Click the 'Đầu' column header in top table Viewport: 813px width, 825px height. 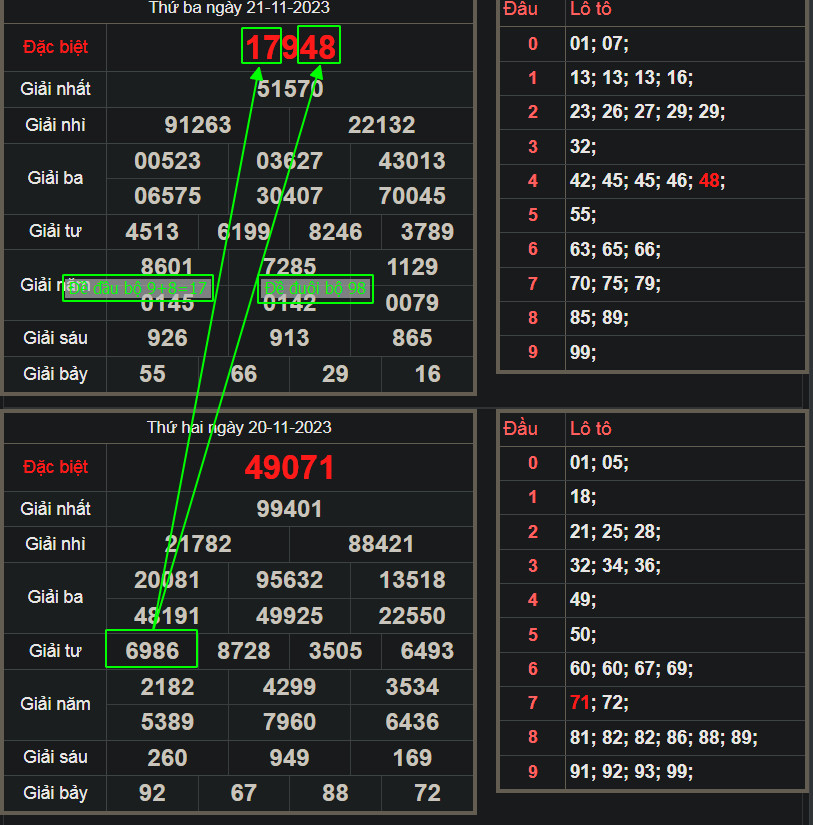(x=521, y=9)
